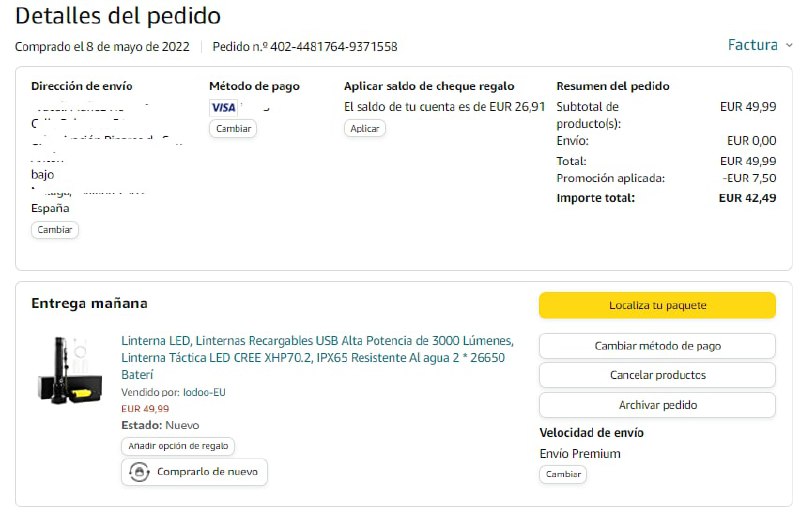Click the Importe total EUR 42,49 amount
Image resolution: width=800 pixels, height=513 pixels.
click(747, 198)
